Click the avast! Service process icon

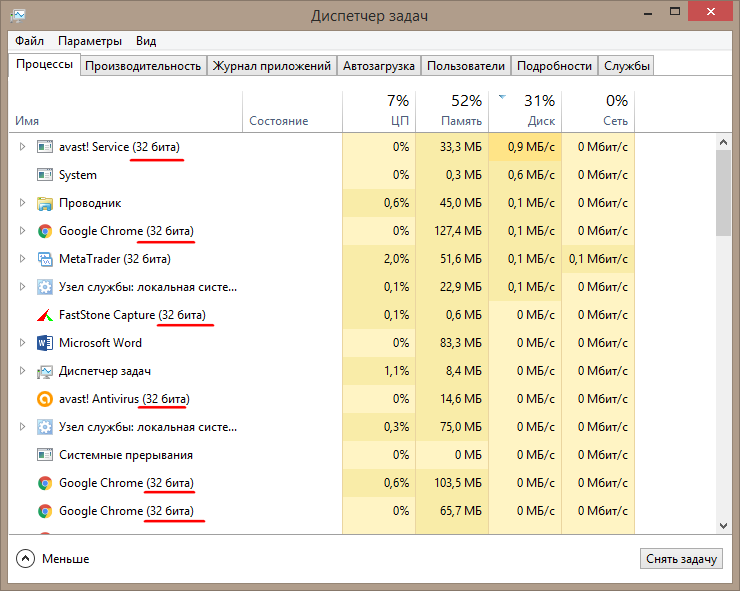click(x=45, y=147)
